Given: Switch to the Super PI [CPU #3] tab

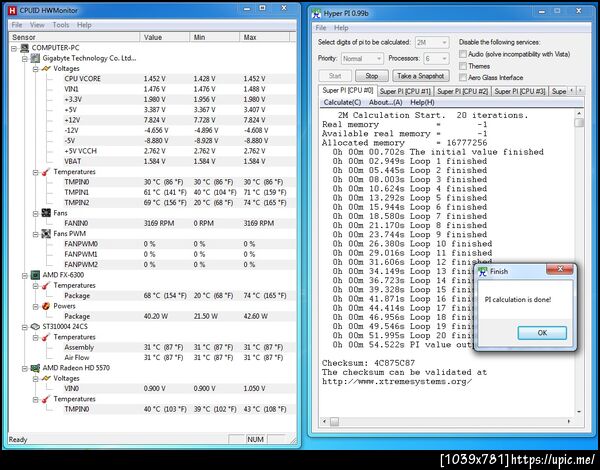Looking at the screenshot, I should 520,91.
